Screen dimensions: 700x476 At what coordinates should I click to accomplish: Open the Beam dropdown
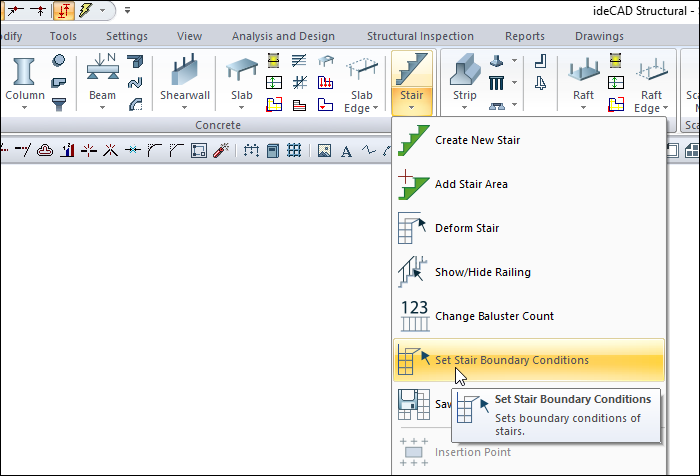click(102, 104)
